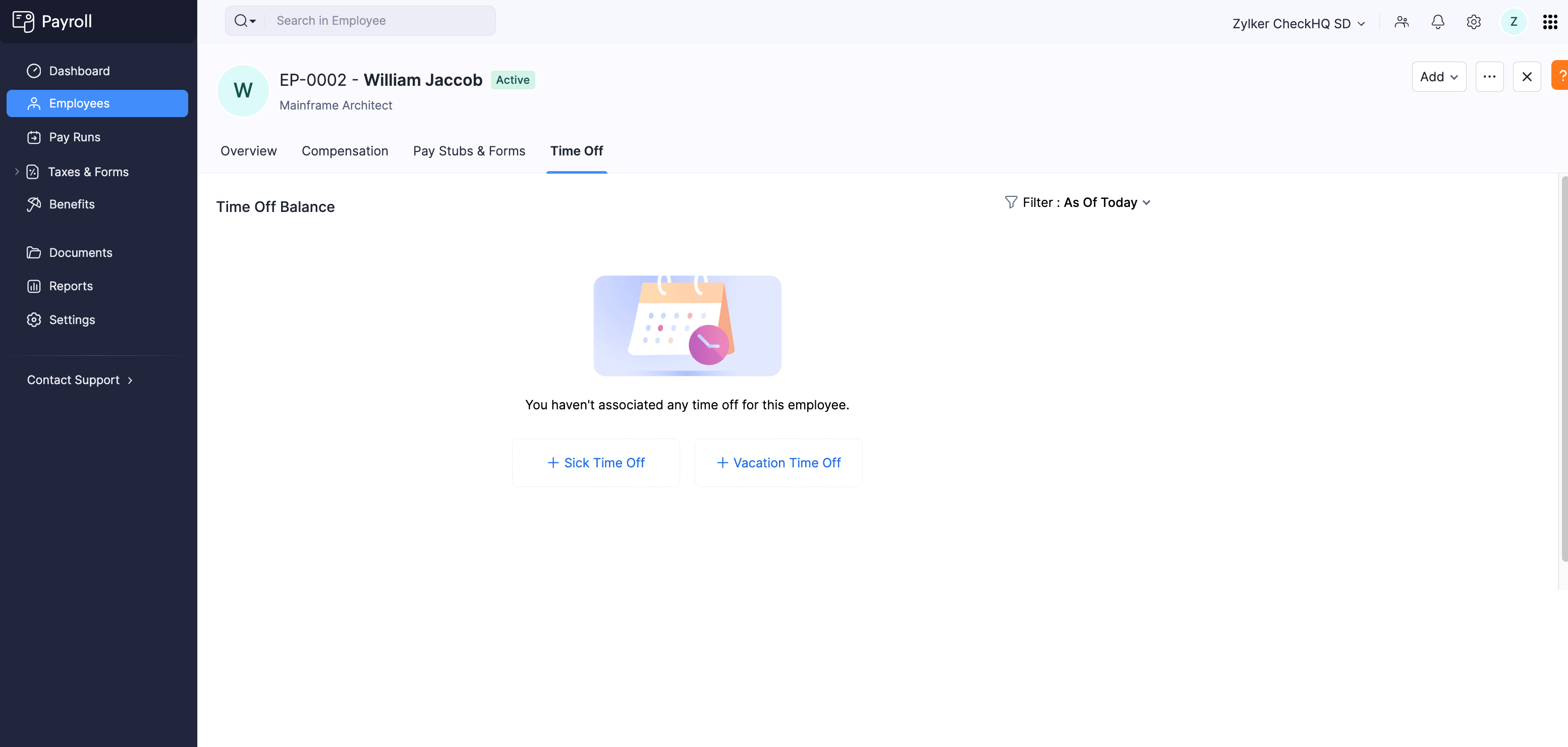Viewport: 1568px width, 747px height.
Task: Open the apps grid icon
Action: [1550, 22]
